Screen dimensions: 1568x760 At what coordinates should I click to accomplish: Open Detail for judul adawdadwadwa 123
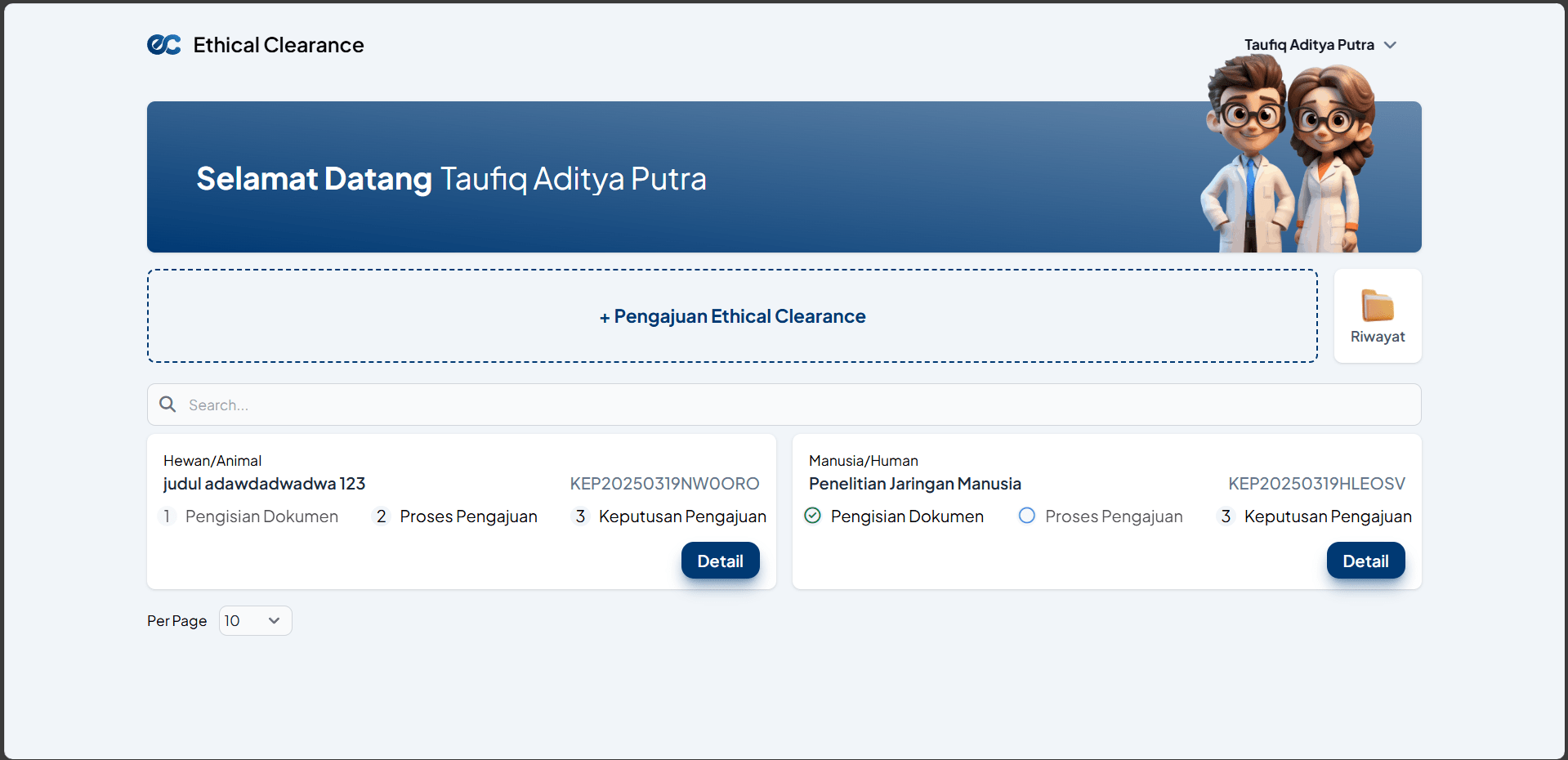point(720,561)
